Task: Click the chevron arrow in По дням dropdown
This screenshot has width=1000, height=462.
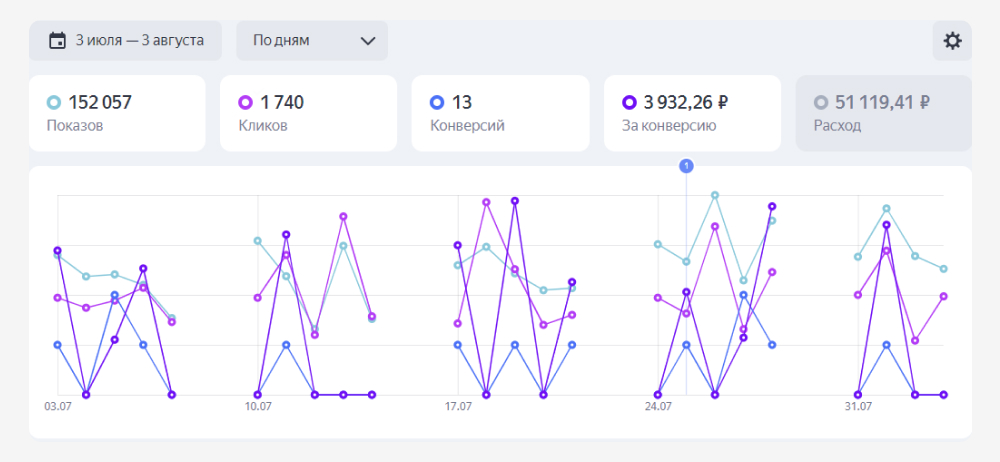Action: (x=367, y=41)
